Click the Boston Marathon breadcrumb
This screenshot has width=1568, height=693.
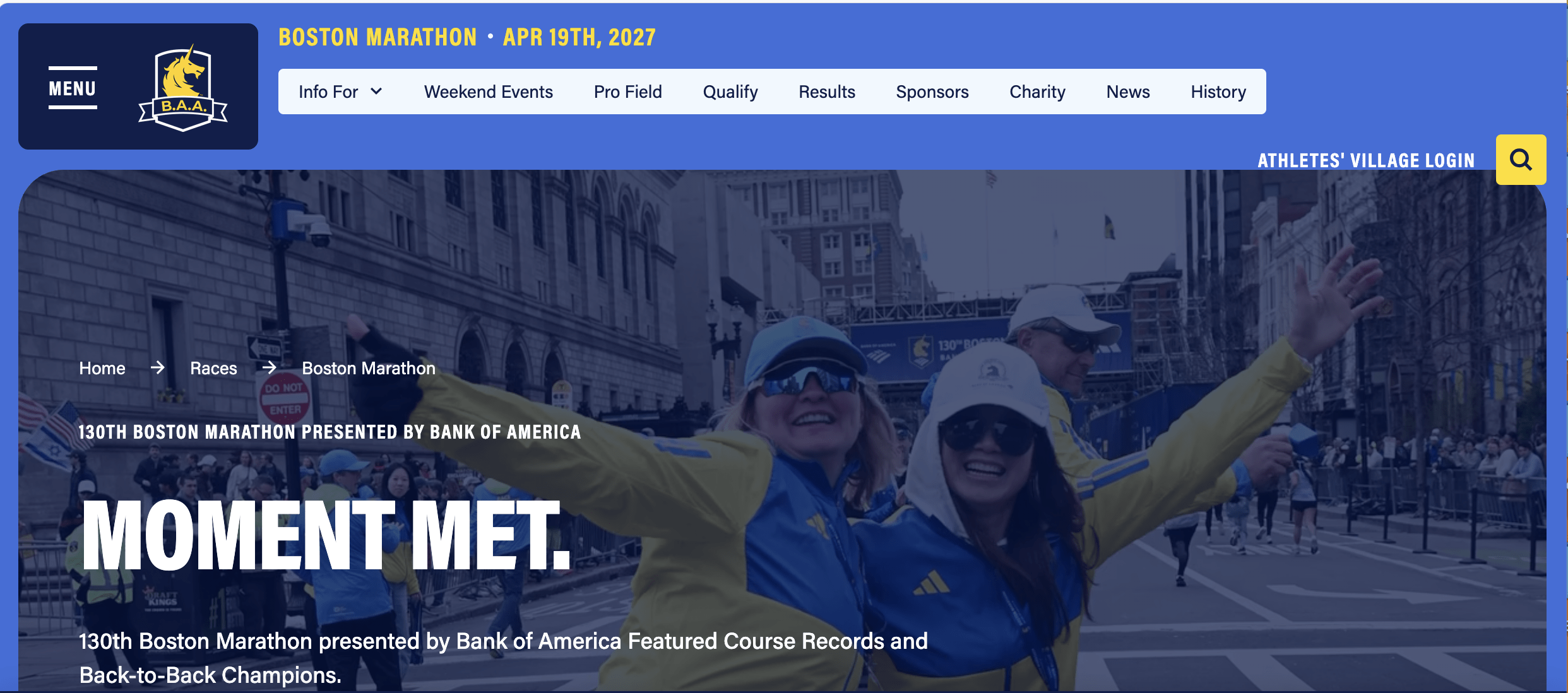(x=369, y=369)
